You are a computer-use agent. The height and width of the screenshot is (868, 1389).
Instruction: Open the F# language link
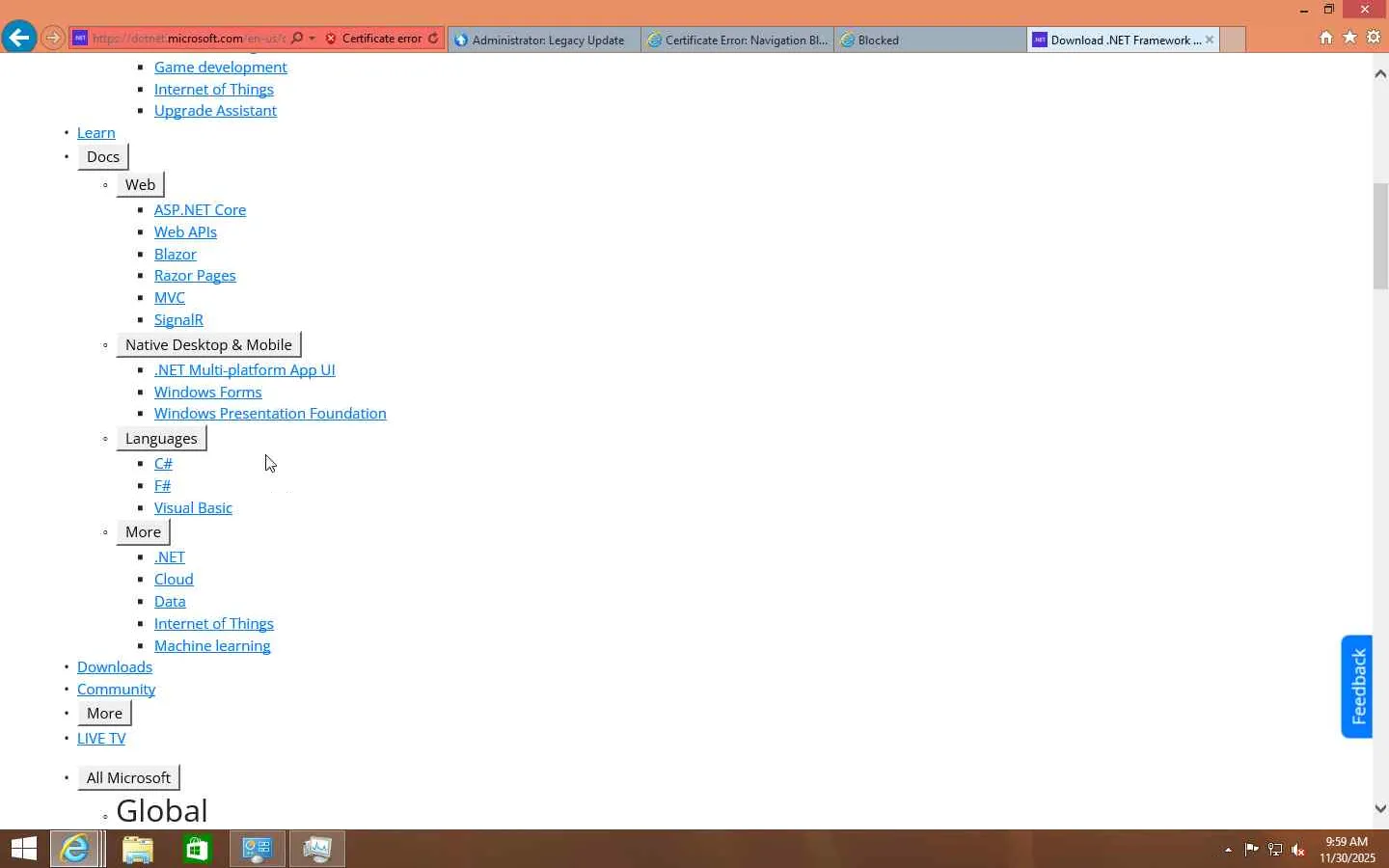coord(162,485)
